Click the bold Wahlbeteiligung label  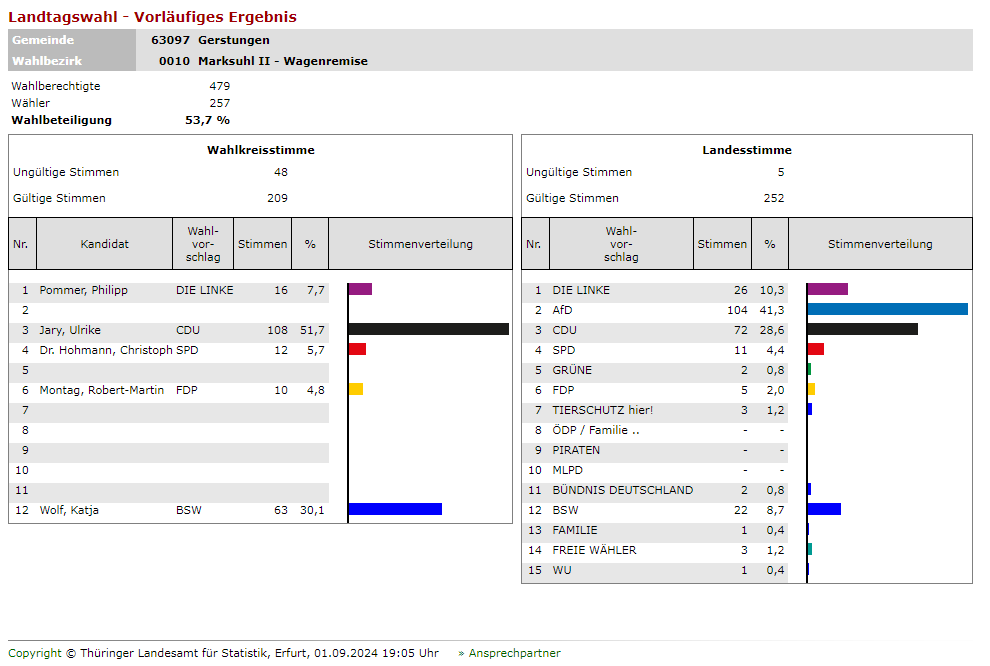click(x=62, y=120)
